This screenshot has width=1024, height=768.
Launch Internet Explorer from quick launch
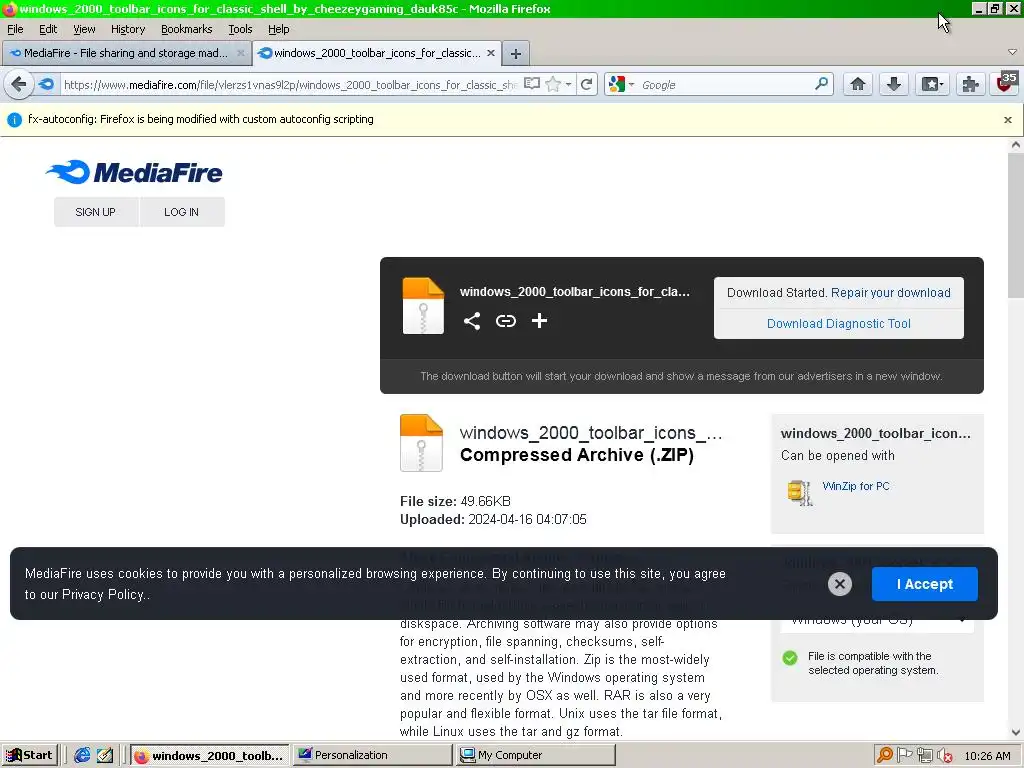[82, 756]
